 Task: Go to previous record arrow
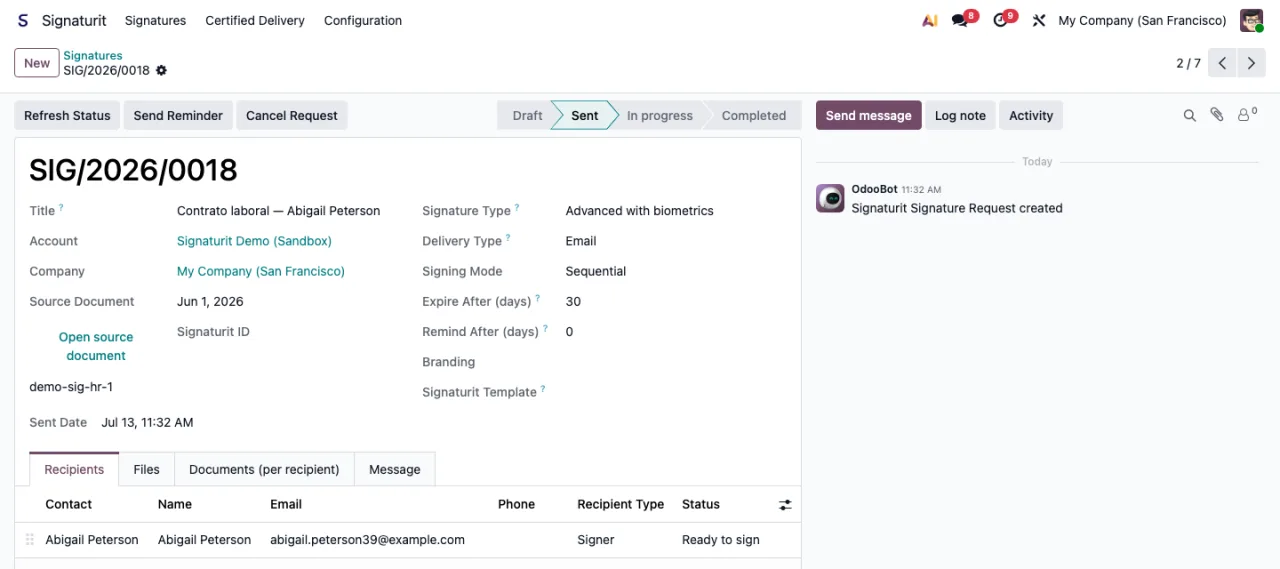tap(1222, 63)
